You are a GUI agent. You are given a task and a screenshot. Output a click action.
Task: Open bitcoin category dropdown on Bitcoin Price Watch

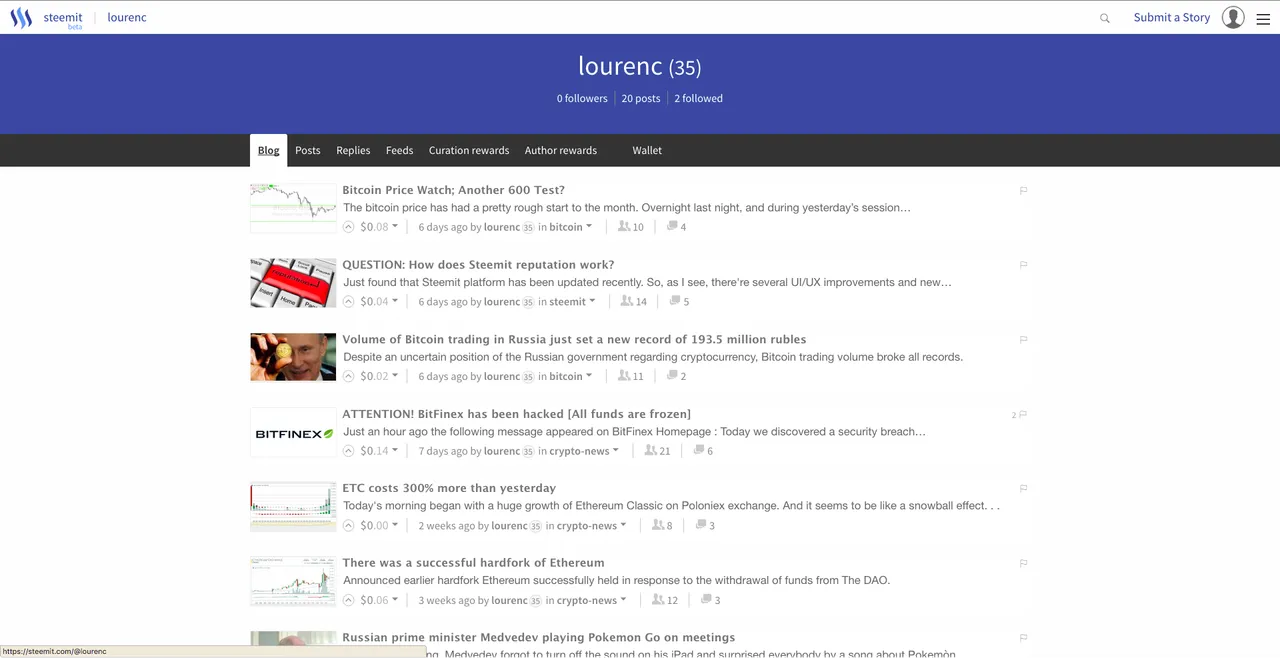tap(570, 227)
